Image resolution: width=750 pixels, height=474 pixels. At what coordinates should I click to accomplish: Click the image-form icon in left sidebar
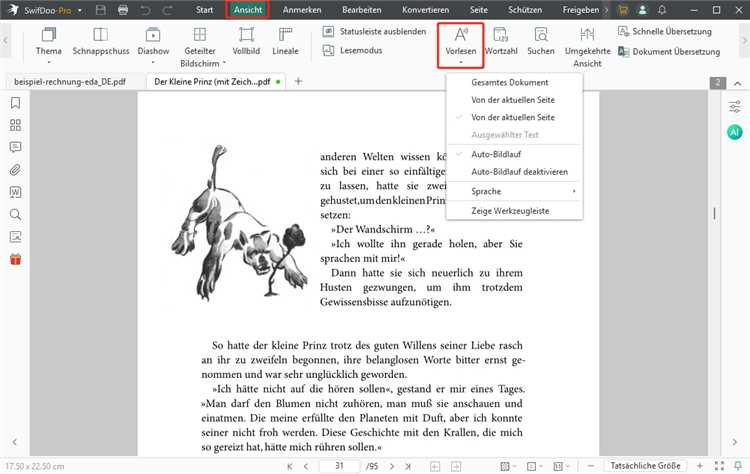click(x=15, y=237)
